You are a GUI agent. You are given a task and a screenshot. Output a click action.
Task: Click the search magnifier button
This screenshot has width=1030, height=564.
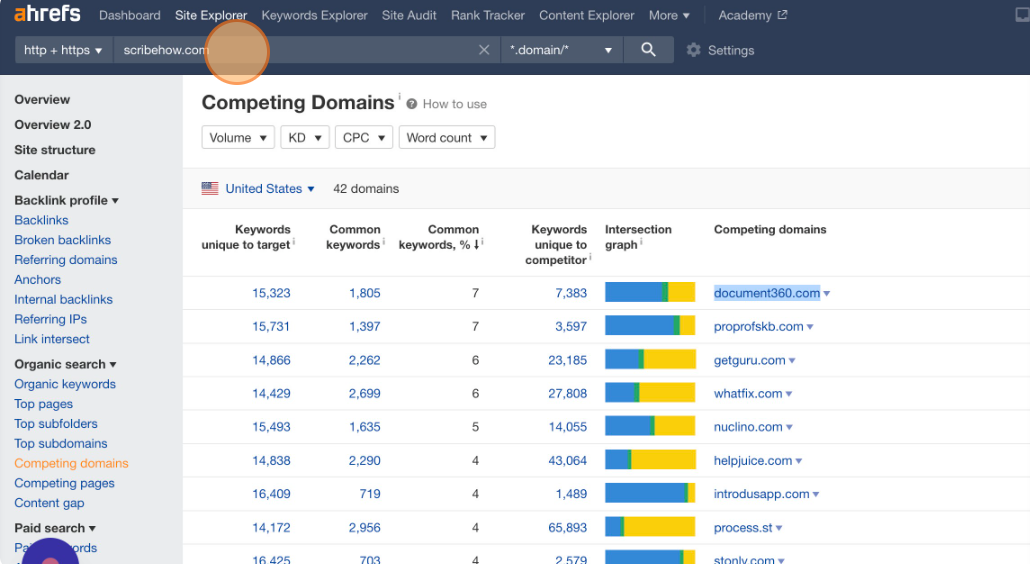pos(648,50)
